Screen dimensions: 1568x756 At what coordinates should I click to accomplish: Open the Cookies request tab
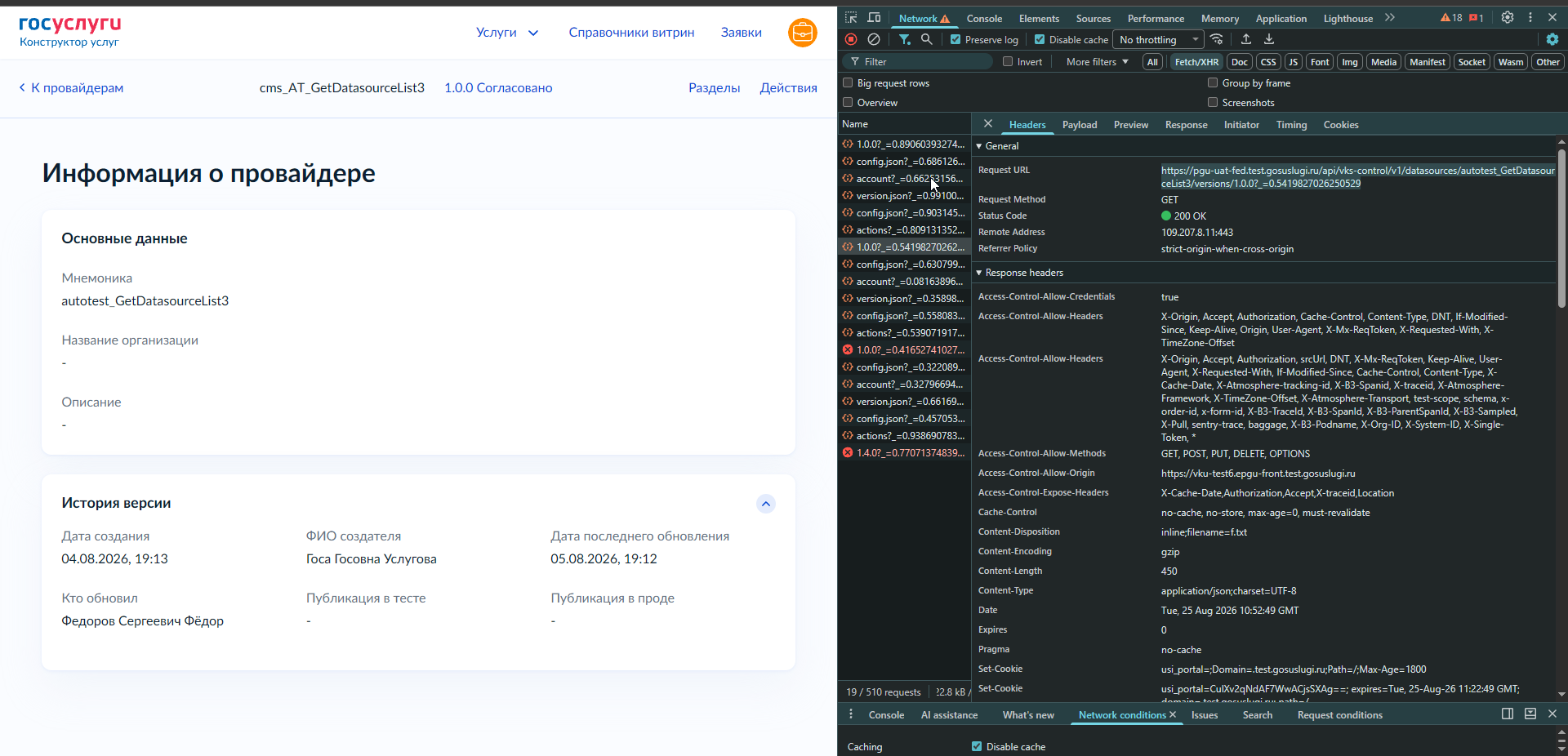[x=1341, y=125]
